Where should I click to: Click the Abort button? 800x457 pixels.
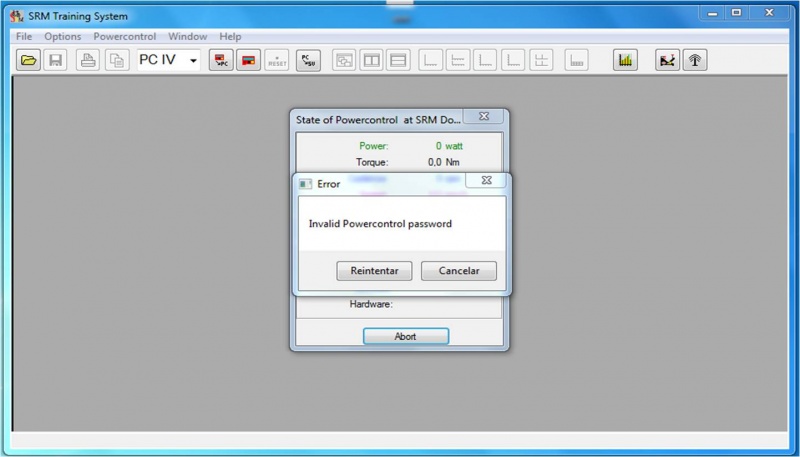[x=405, y=336]
